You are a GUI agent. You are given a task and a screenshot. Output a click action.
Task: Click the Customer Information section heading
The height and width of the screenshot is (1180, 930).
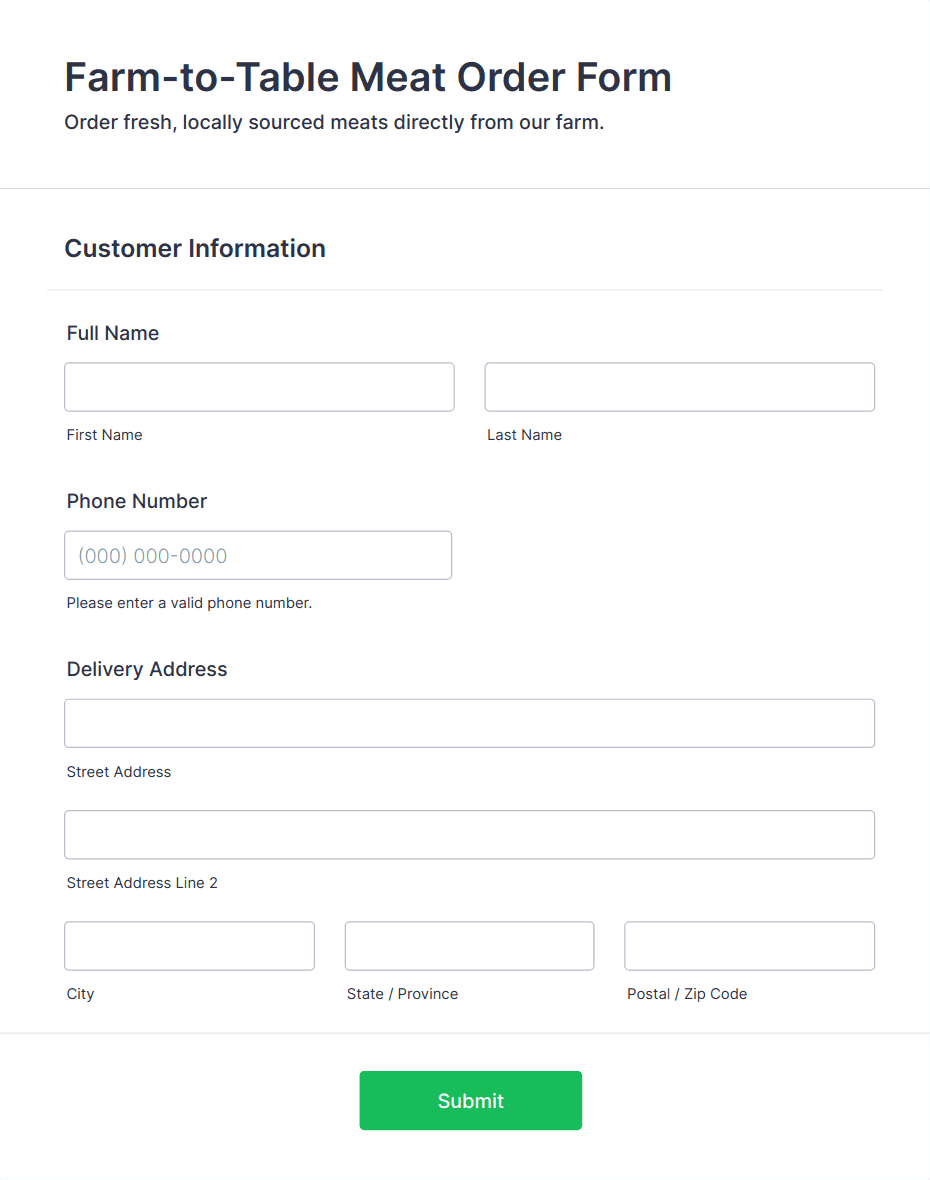(195, 248)
